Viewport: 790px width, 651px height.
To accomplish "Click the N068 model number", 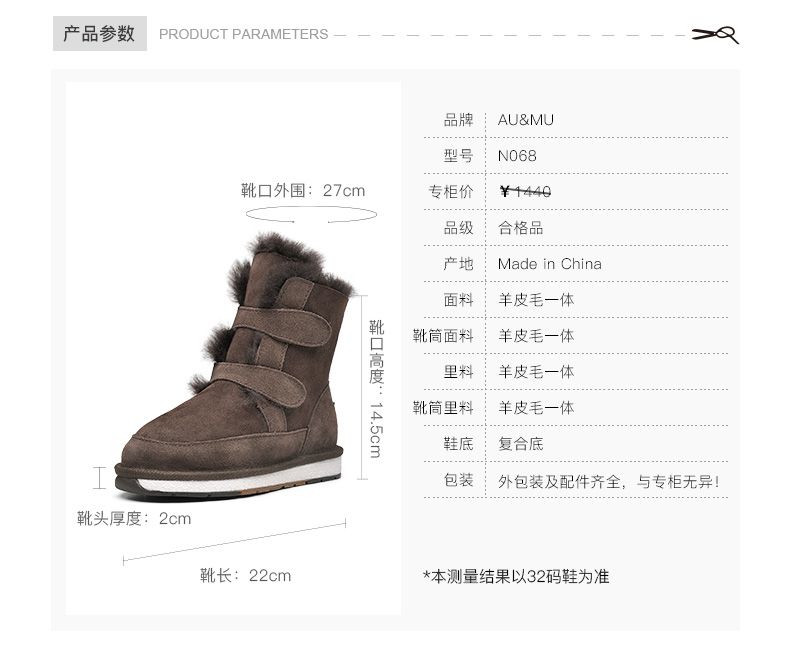I will (517, 156).
